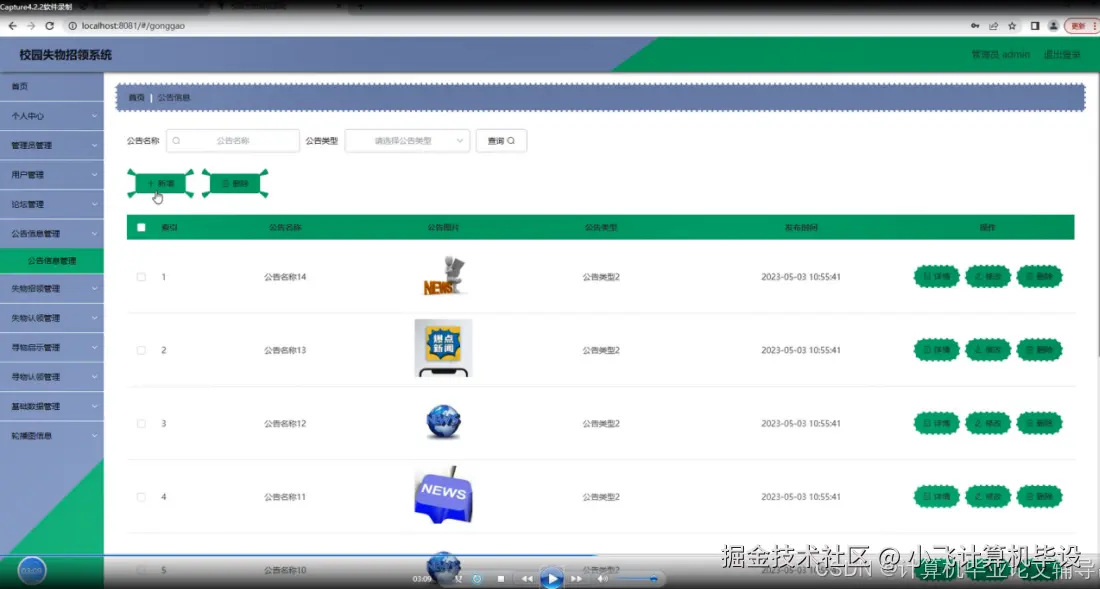Image resolution: width=1100 pixels, height=589 pixels.
Task: Click the green 新增 add button
Action: point(161,184)
